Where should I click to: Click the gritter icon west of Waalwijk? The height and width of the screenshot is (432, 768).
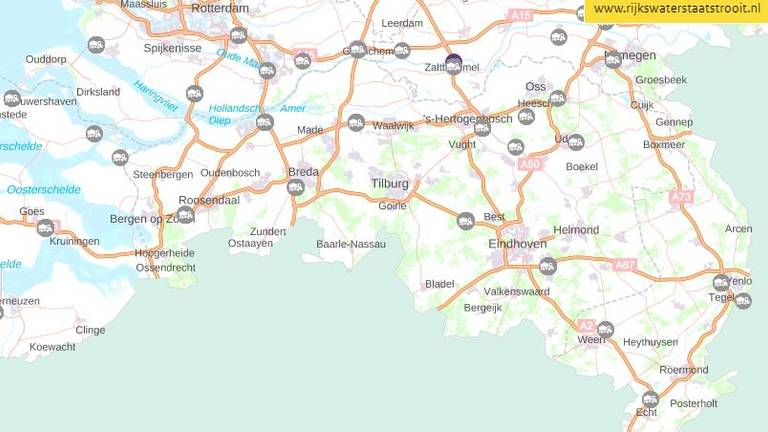356,122
